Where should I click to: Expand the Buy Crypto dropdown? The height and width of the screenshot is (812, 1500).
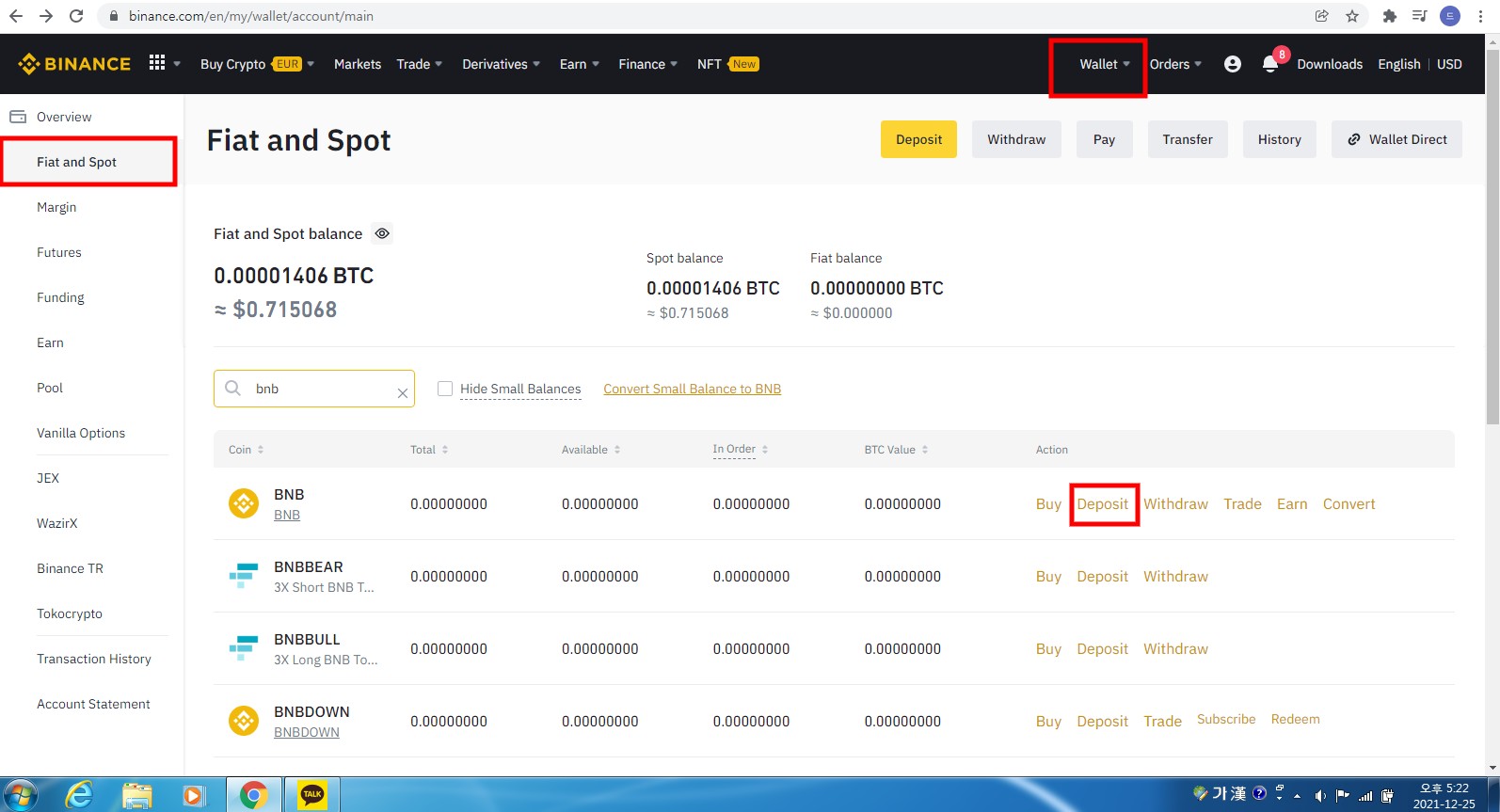[x=257, y=64]
